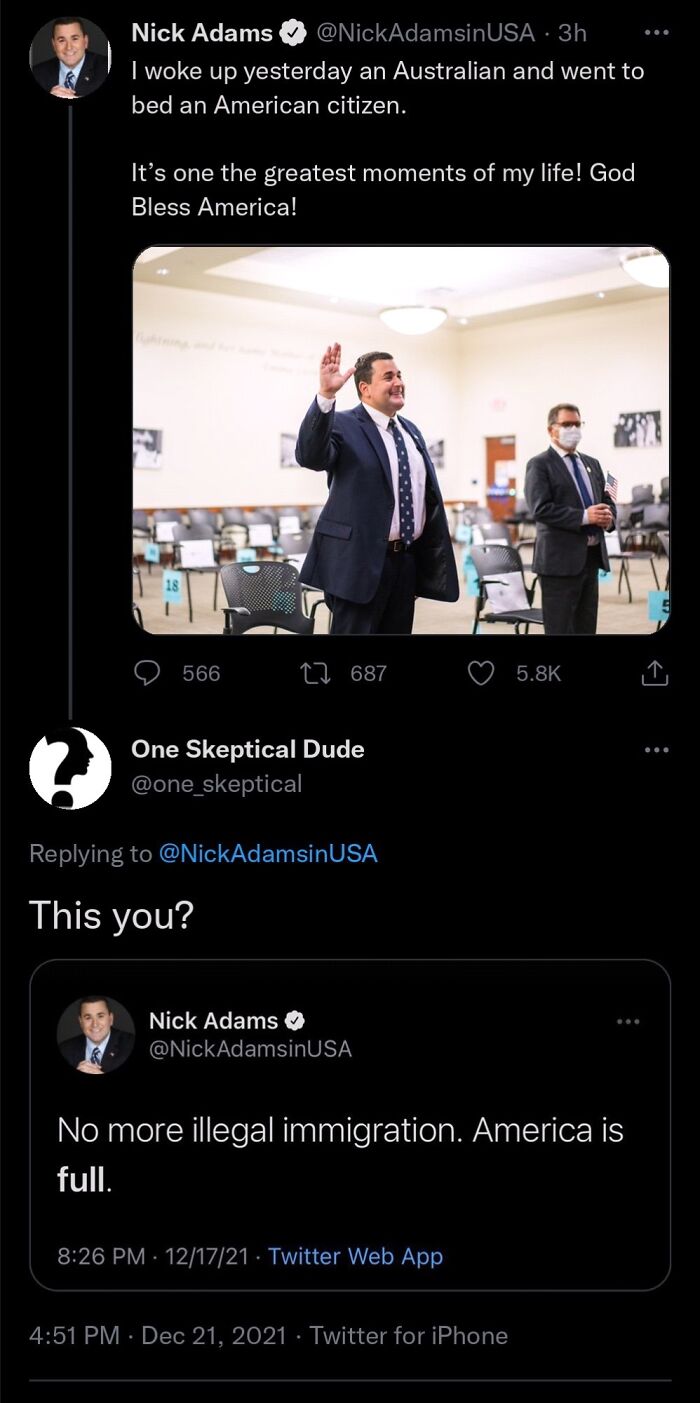Open the more options menu on the top tweet

click(x=655, y=32)
